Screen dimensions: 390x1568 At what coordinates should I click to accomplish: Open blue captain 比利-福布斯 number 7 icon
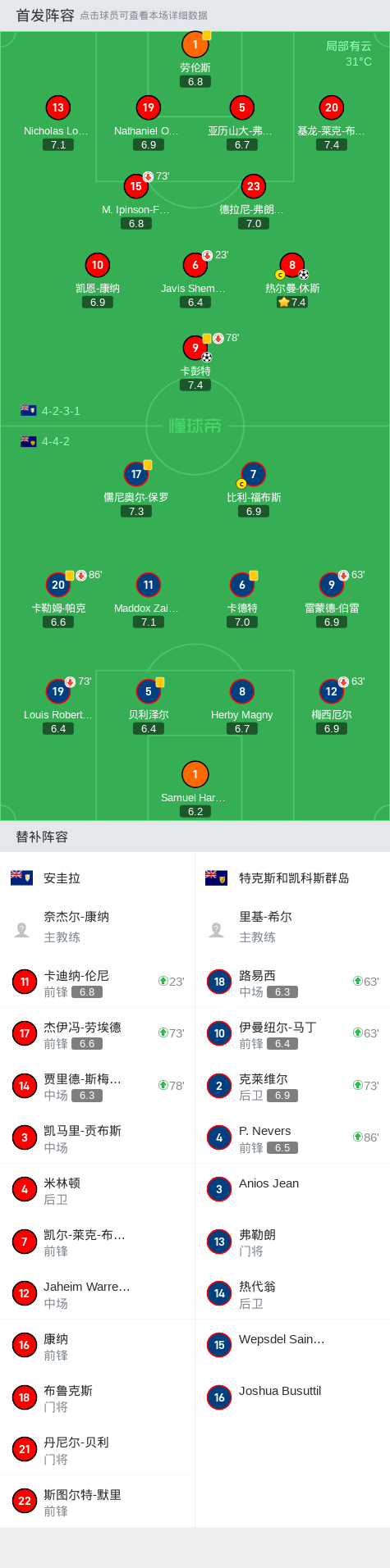[x=254, y=474]
